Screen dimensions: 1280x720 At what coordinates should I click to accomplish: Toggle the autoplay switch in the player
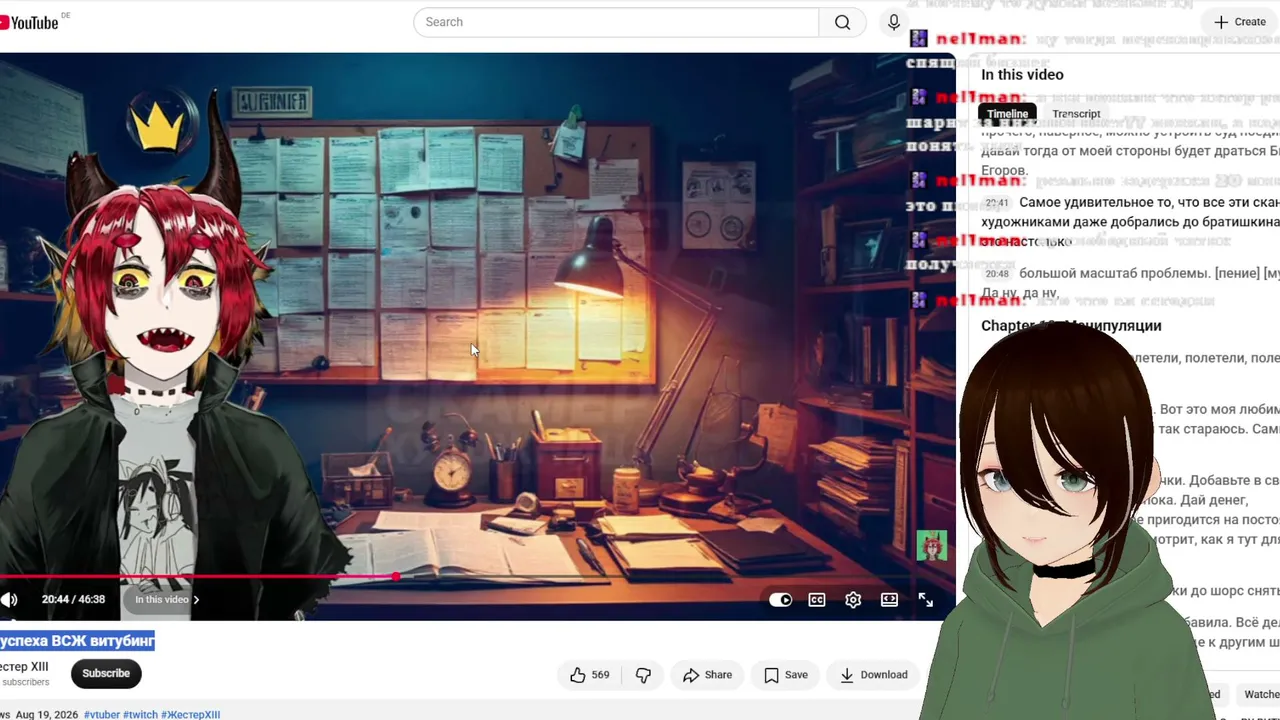pyautogui.click(x=781, y=600)
